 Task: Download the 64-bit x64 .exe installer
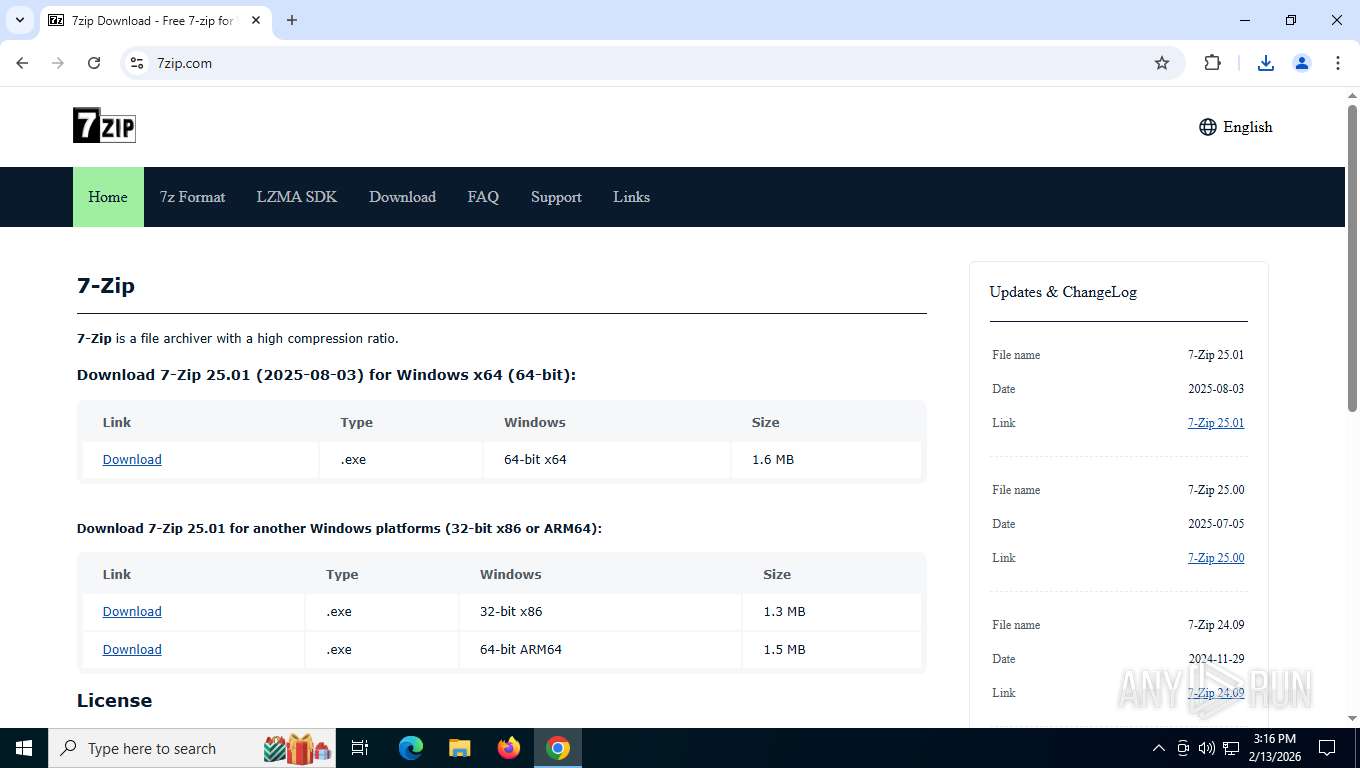132,460
